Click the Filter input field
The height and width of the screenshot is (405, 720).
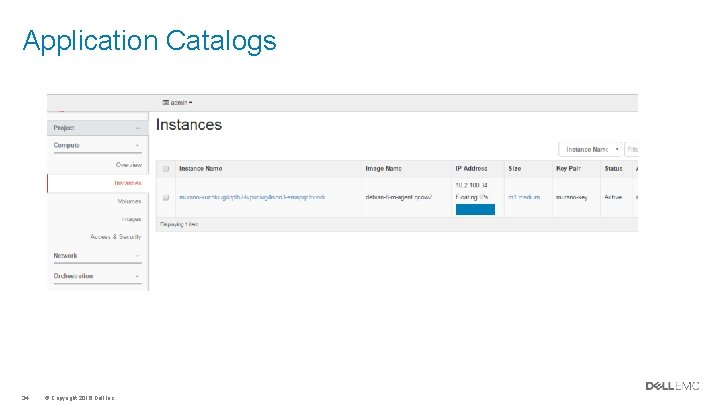(632, 149)
